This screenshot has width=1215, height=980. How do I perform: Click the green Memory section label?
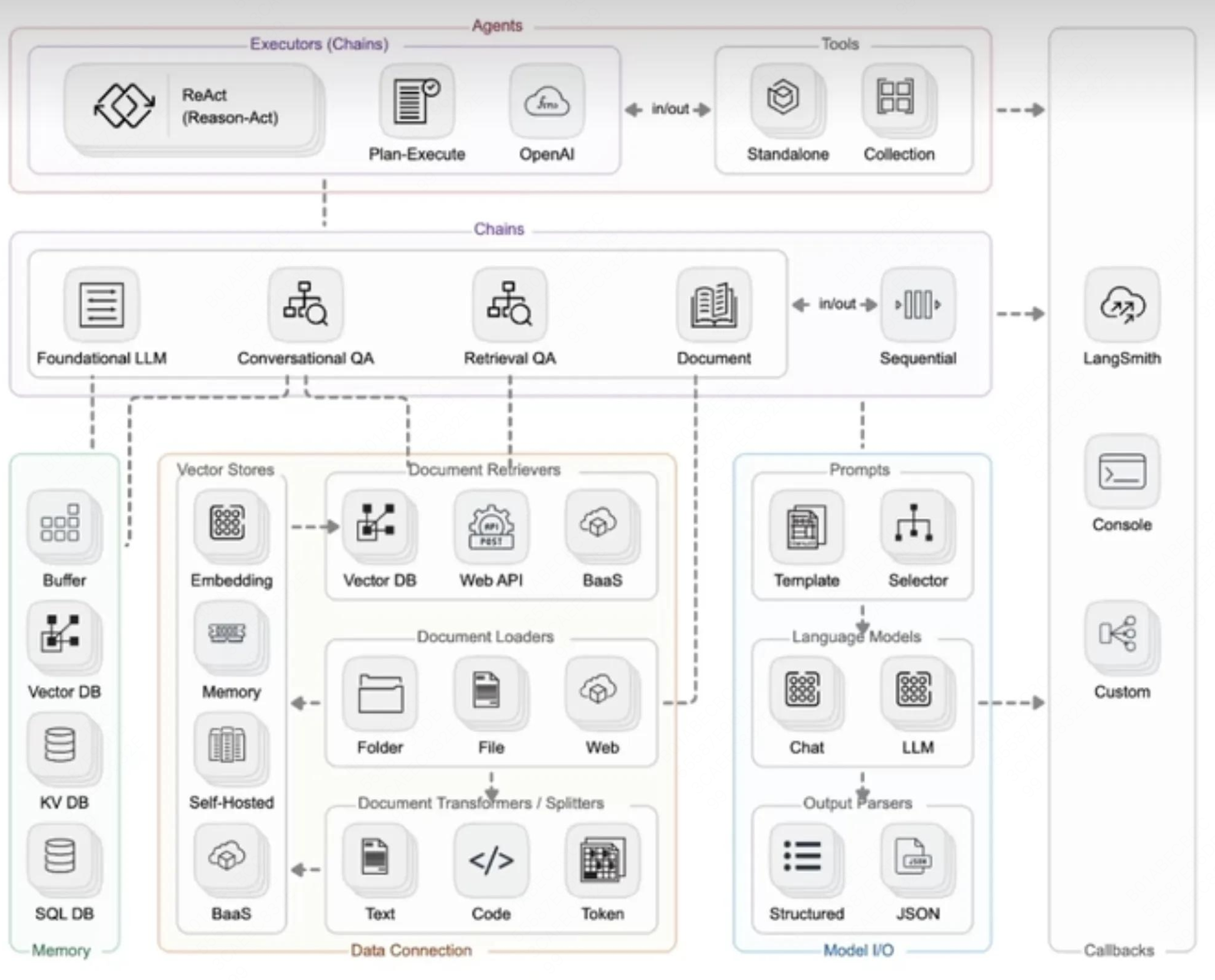(61, 950)
